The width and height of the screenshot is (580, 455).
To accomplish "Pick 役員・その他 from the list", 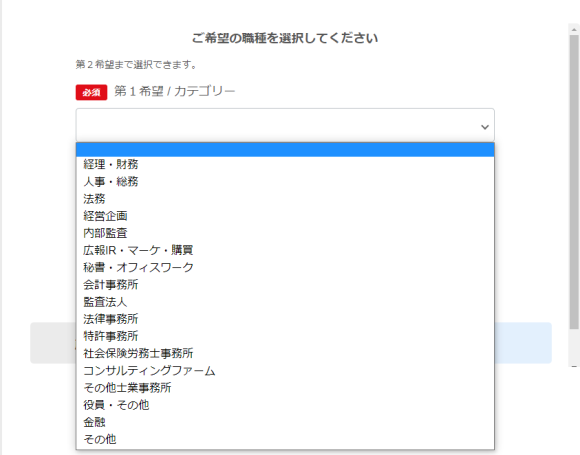I will click(285, 405).
